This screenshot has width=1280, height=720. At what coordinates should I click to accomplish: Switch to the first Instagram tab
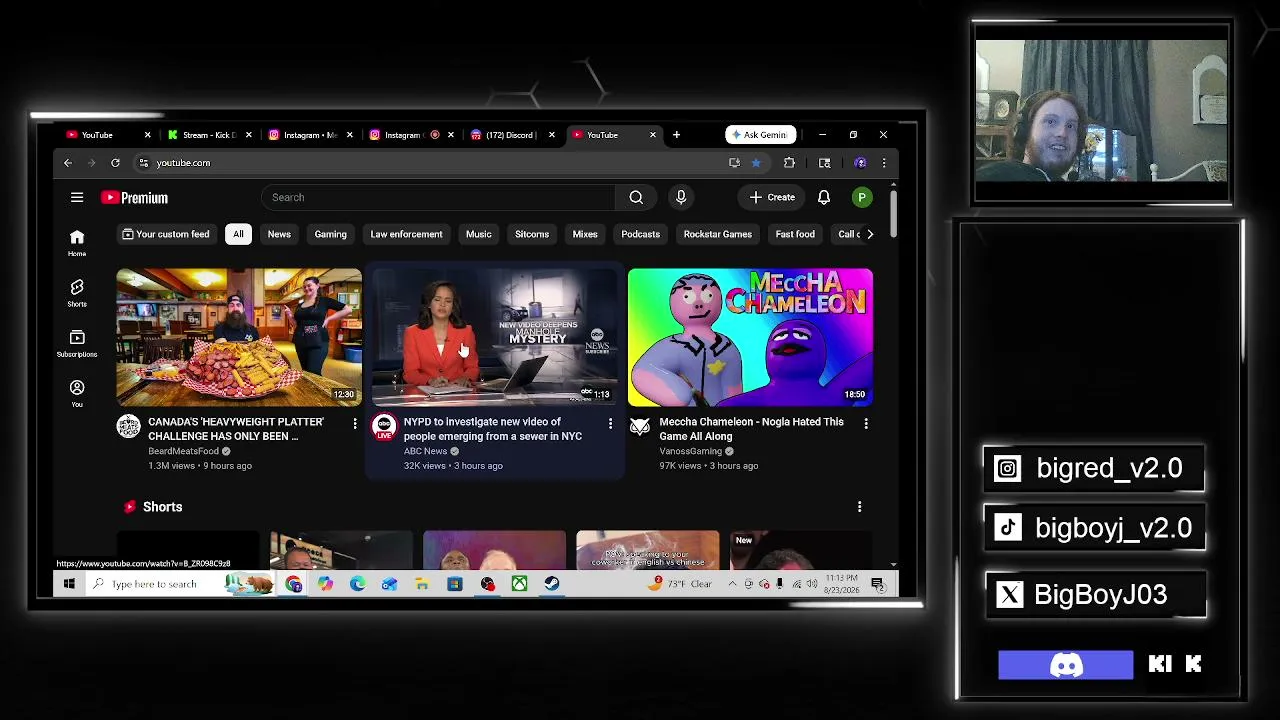[x=310, y=134]
